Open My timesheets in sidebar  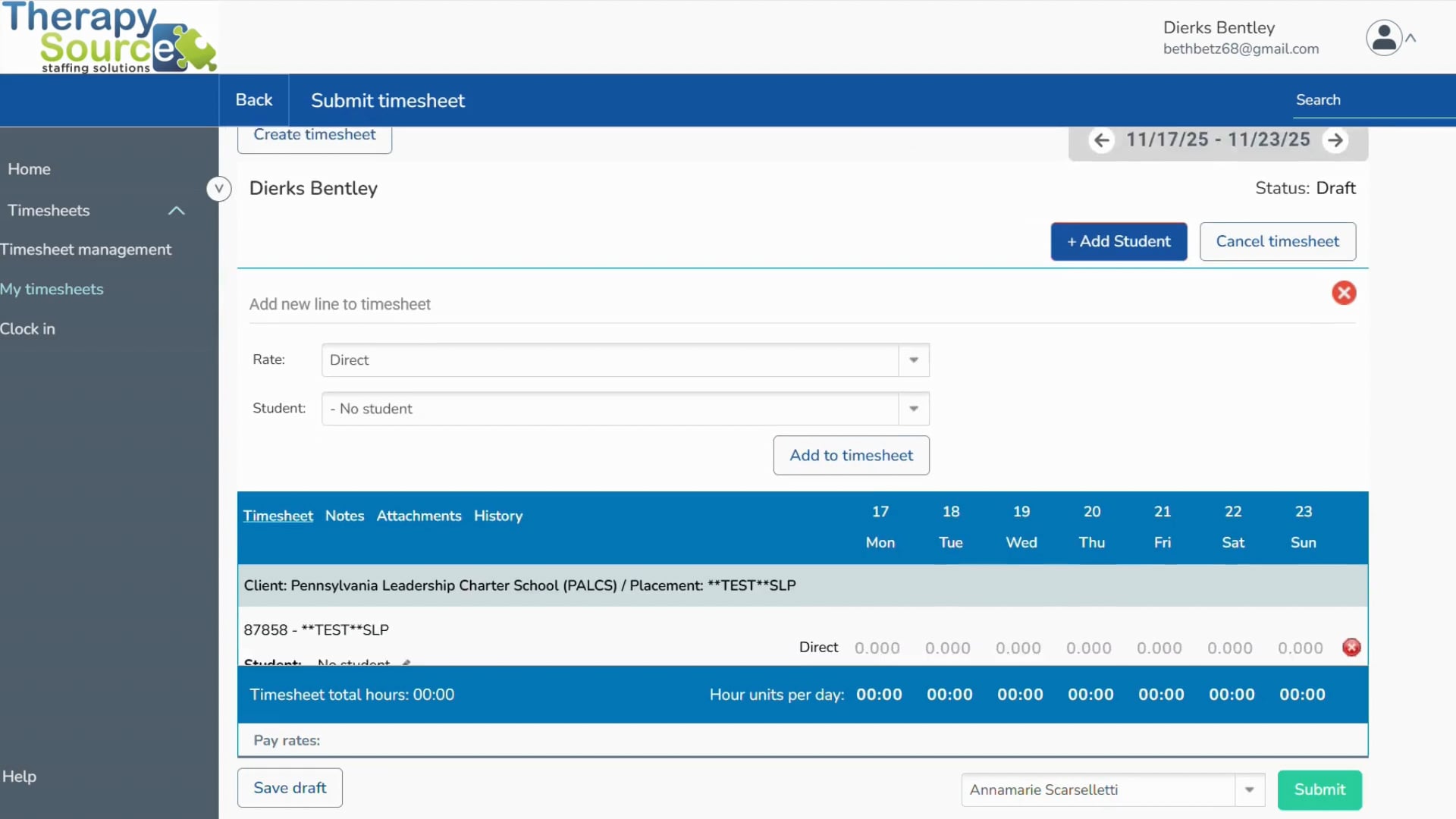pos(52,289)
